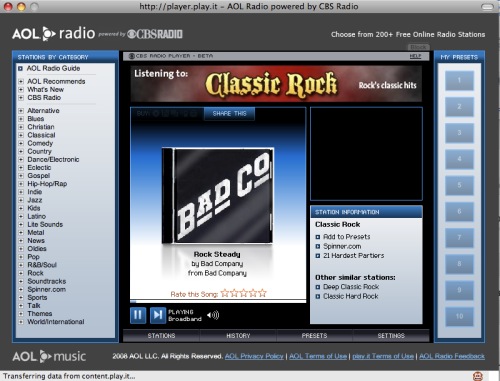Viewport: 500px width, 381px height.
Task: Click the CBS eye icon in player title bar
Action: [132, 56]
